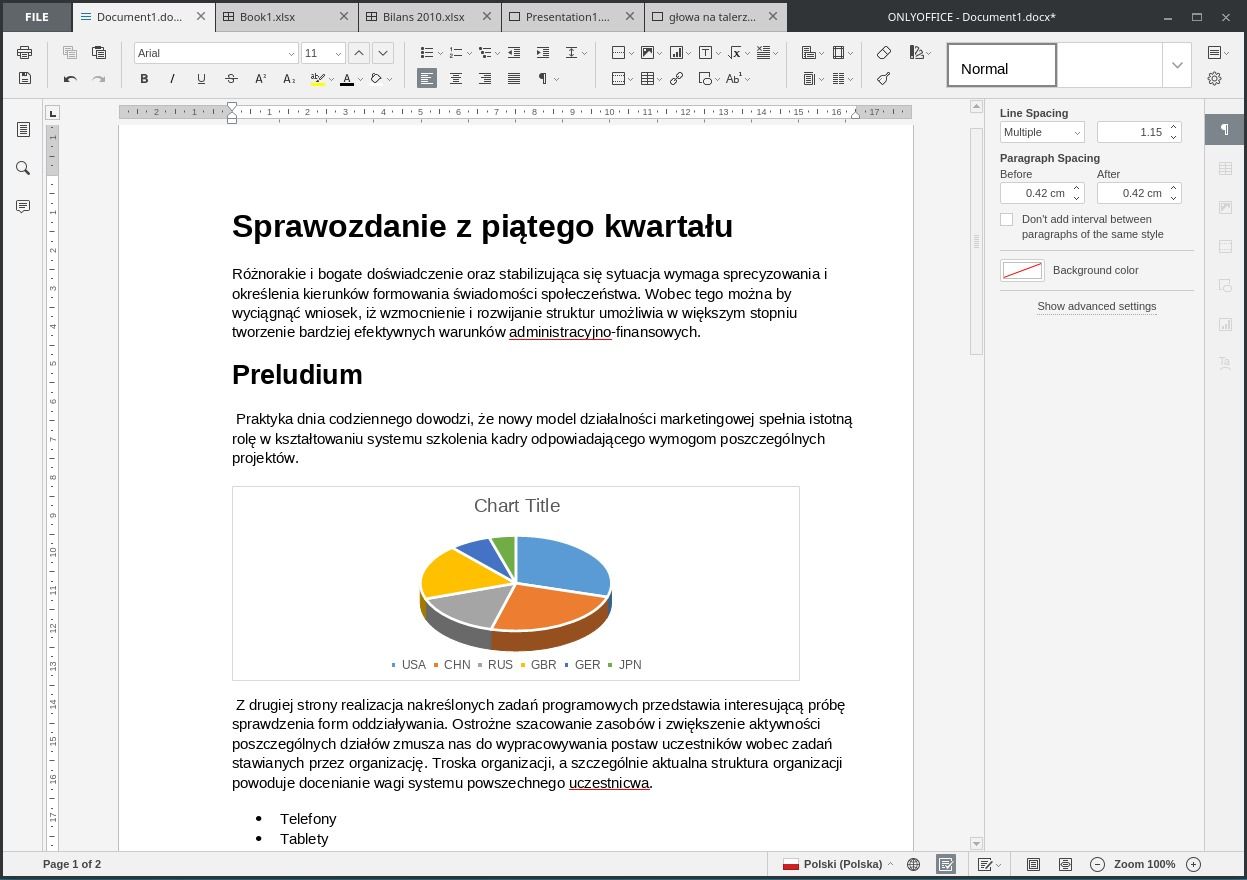Insert an equation with the Equation icon

click(x=734, y=52)
